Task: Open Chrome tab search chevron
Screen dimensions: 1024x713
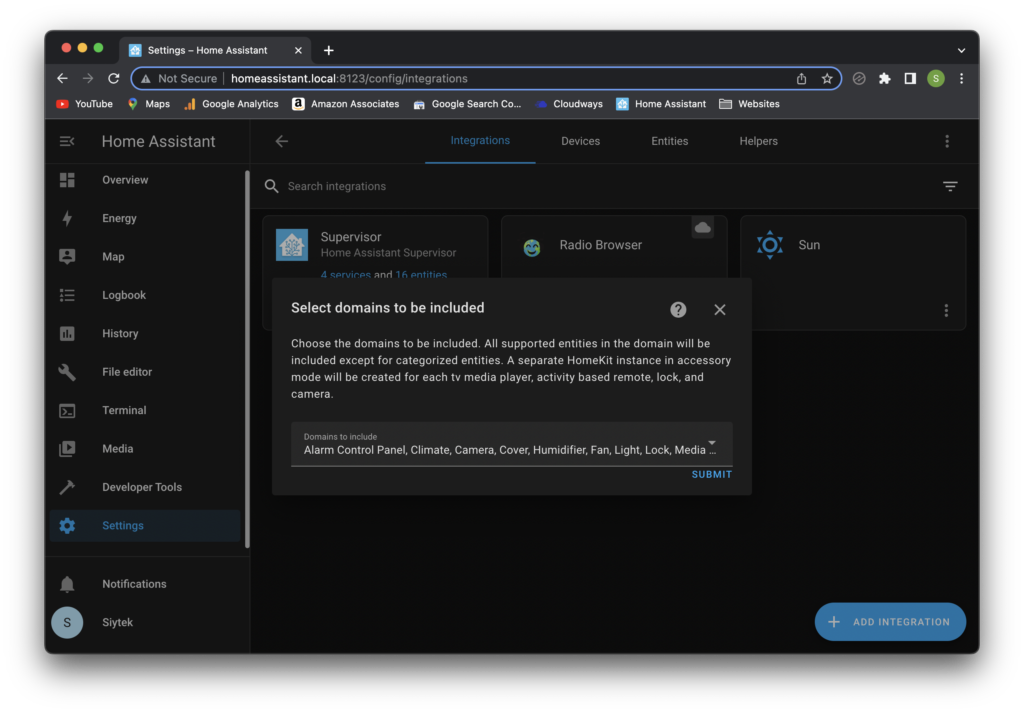Action: [961, 50]
